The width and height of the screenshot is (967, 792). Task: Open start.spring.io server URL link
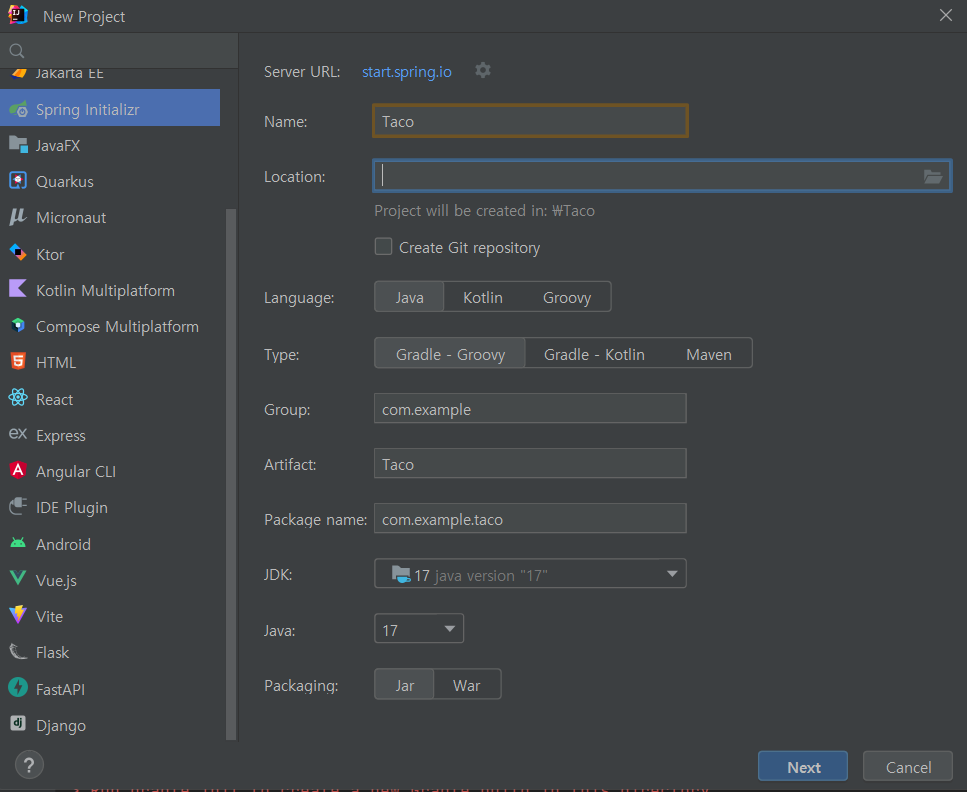pos(406,72)
